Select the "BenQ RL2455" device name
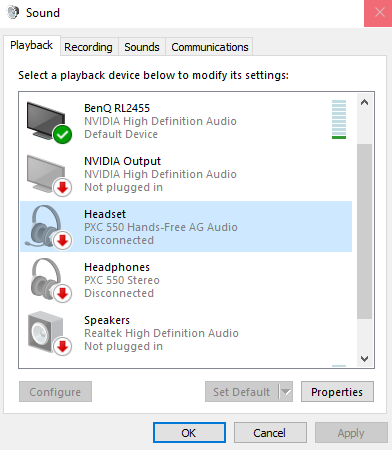Image resolution: width=392 pixels, height=450 pixels. coord(117,108)
